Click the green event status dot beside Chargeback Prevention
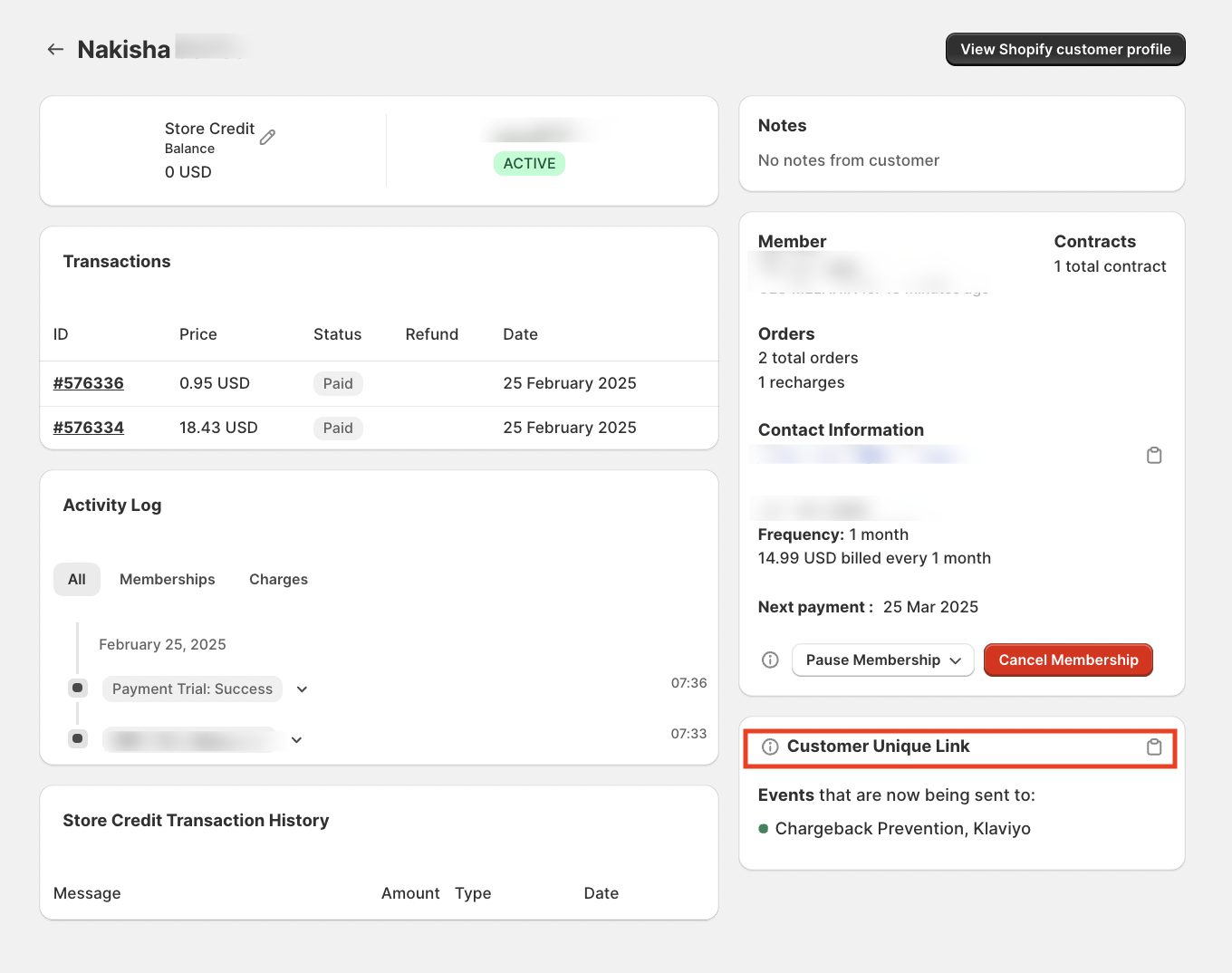The height and width of the screenshot is (973, 1232). point(764,828)
